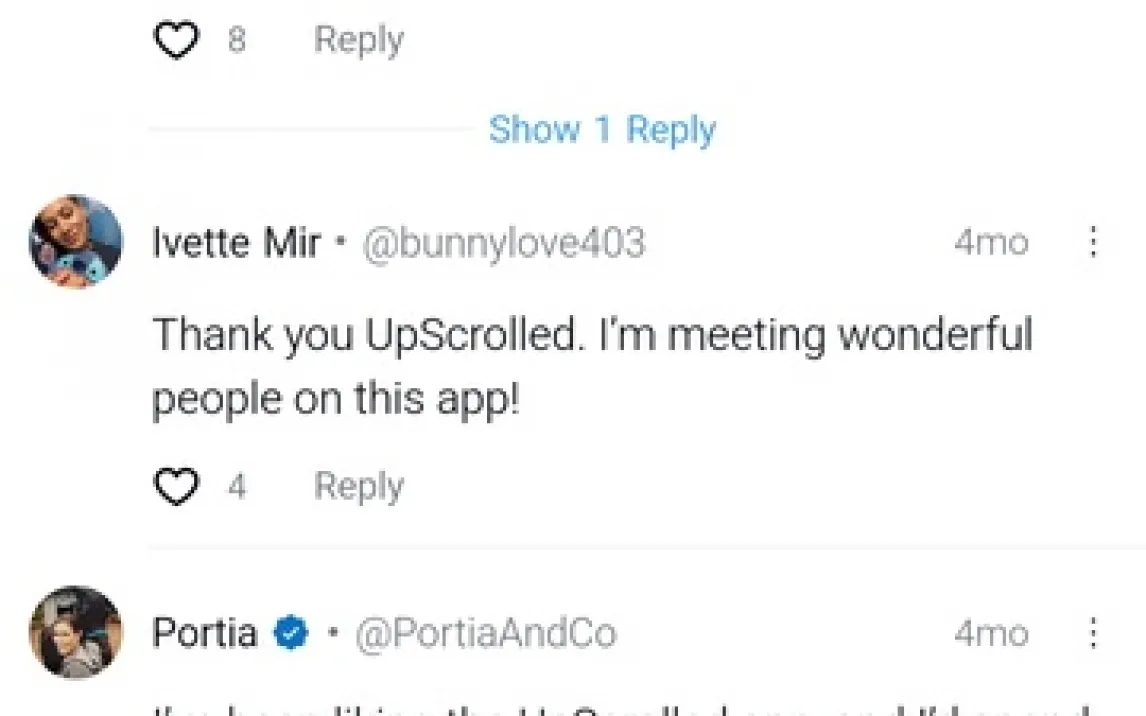
Task: Reply to the comment with 8 likes
Action: coord(358,40)
